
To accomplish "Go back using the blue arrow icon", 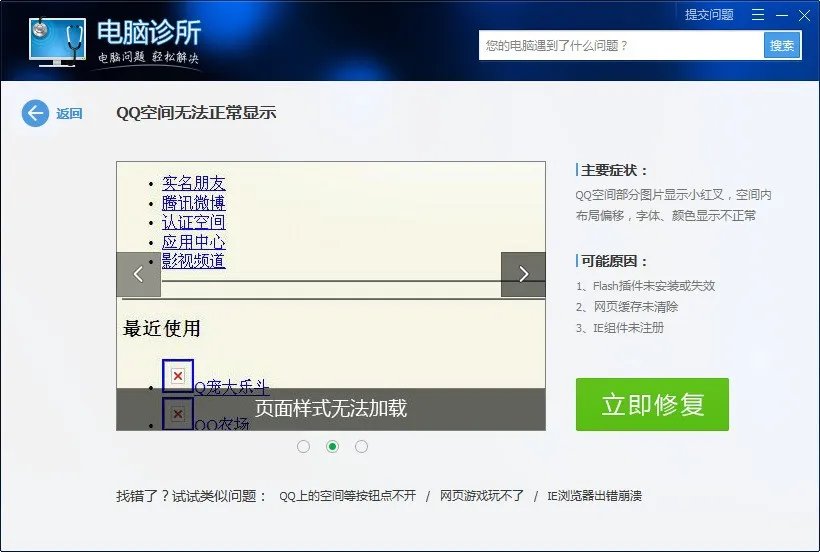I will (35, 113).
